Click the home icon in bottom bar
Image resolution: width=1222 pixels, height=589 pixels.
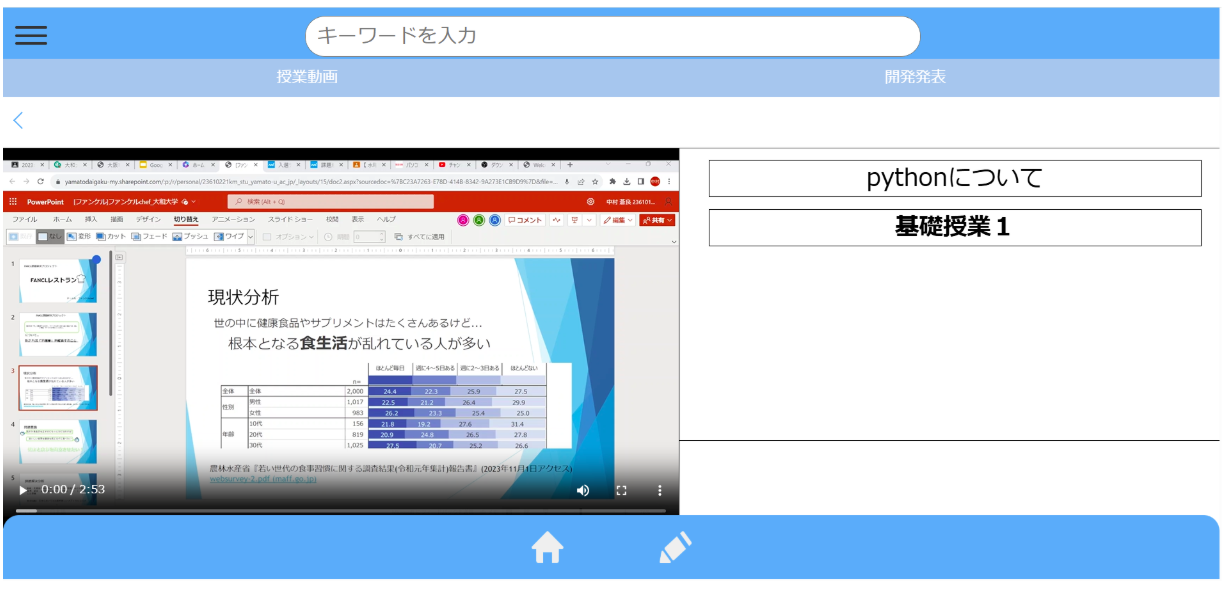tap(547, 548)
